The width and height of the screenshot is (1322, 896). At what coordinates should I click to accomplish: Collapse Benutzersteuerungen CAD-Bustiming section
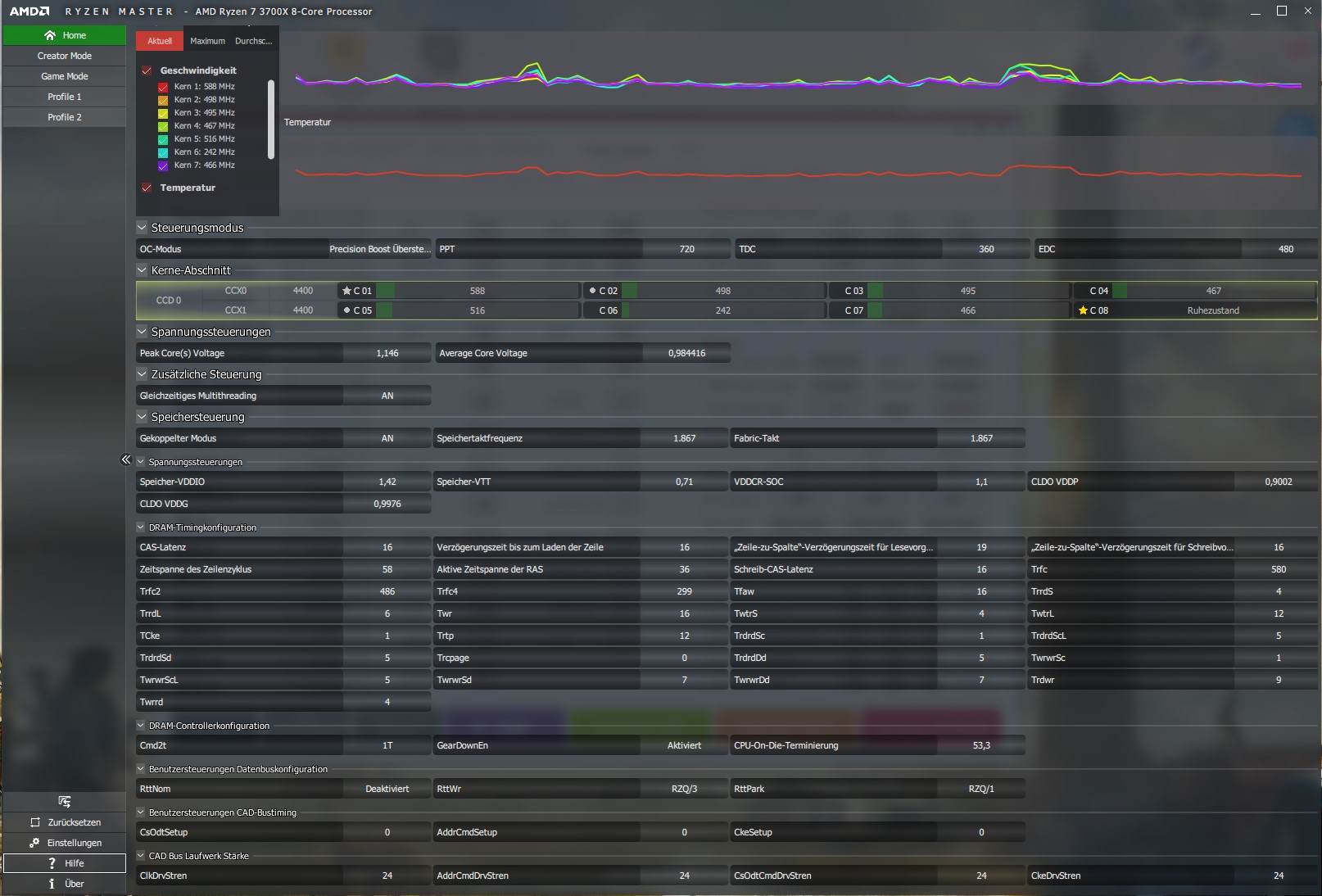(141, 812)
